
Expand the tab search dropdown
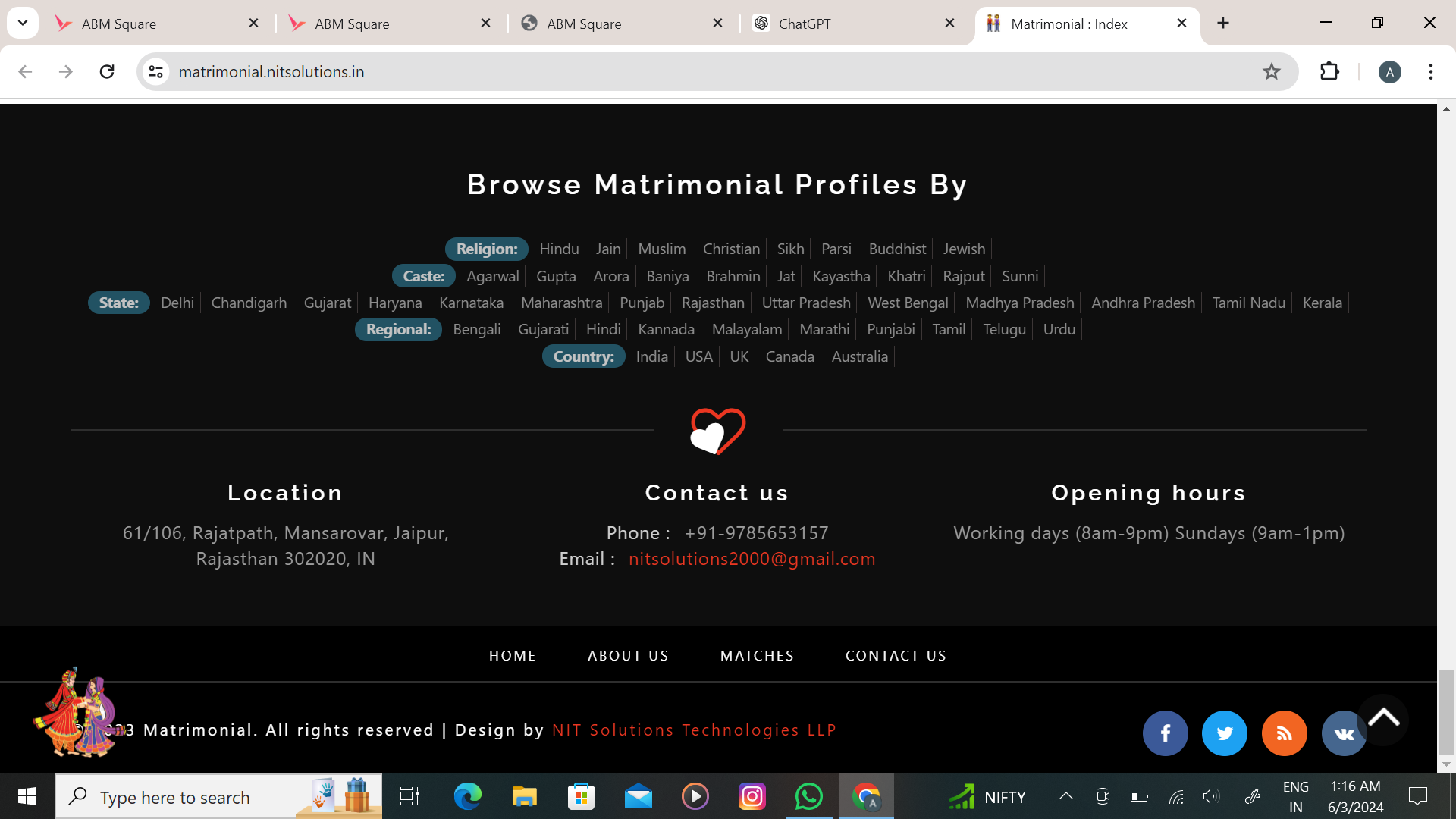coord(23,23)
